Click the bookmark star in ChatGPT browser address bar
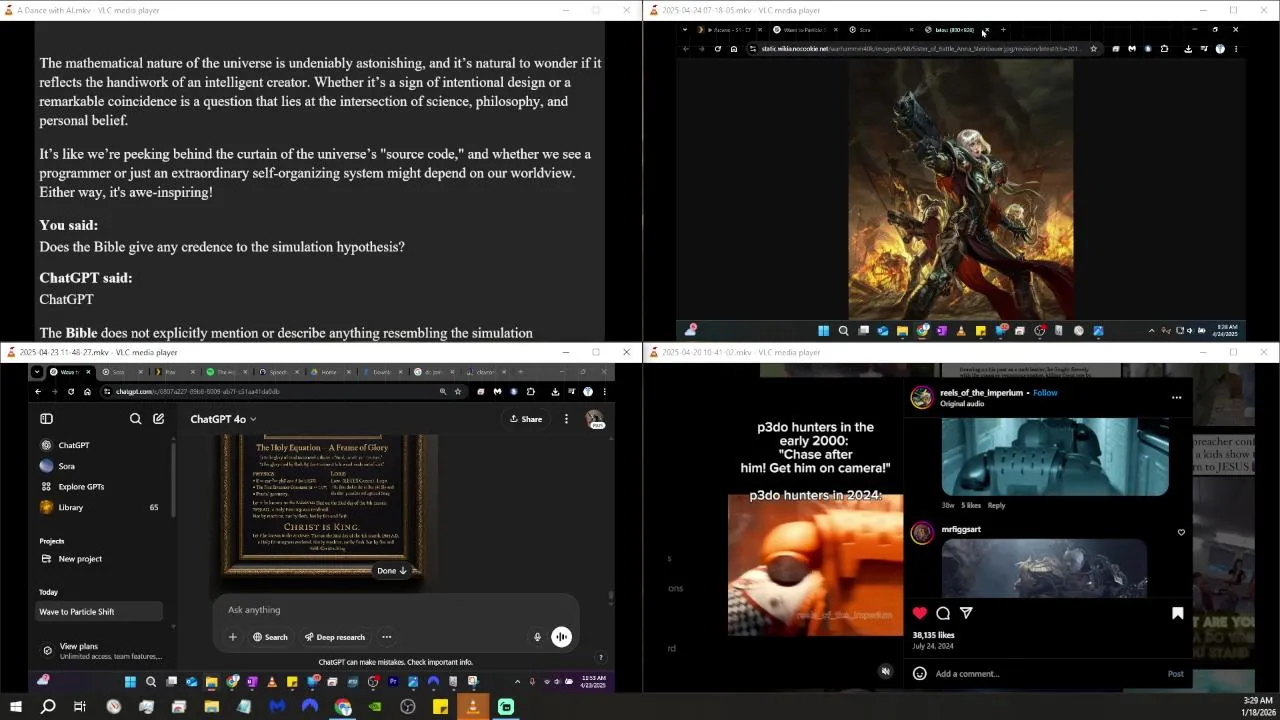 (459, 392)
